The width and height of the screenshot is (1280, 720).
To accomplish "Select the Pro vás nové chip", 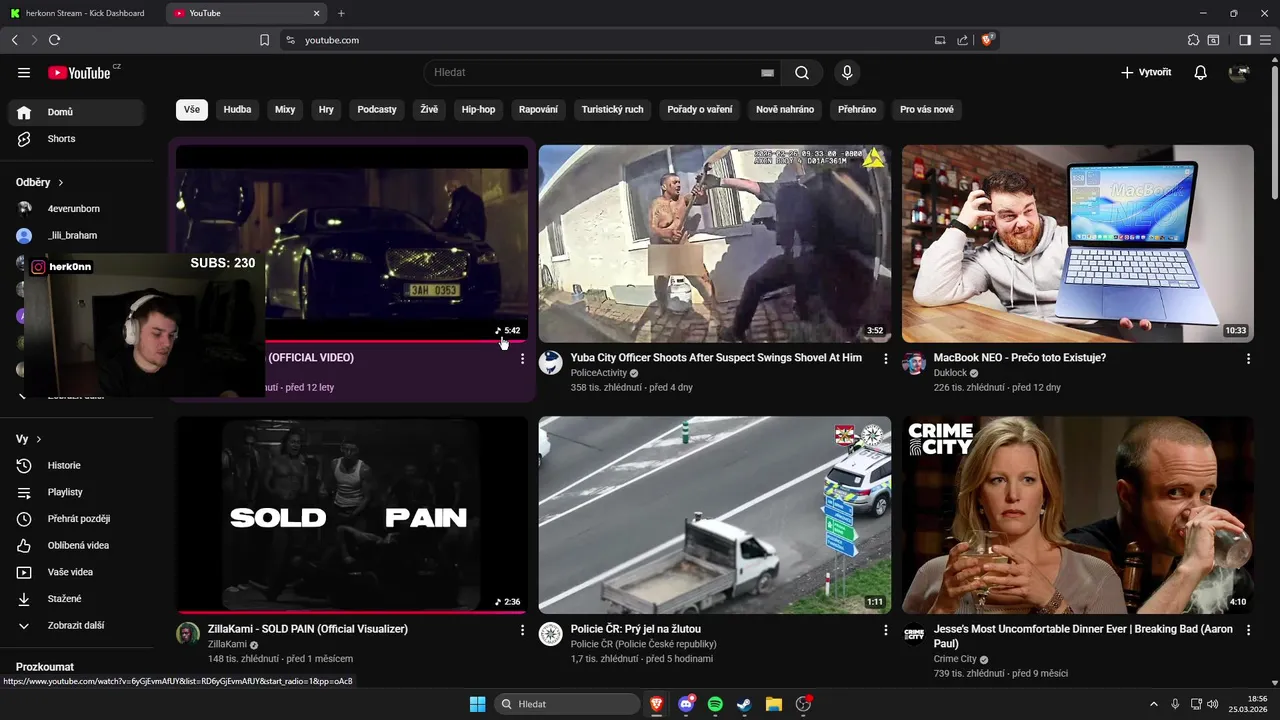I will [927, 110].
